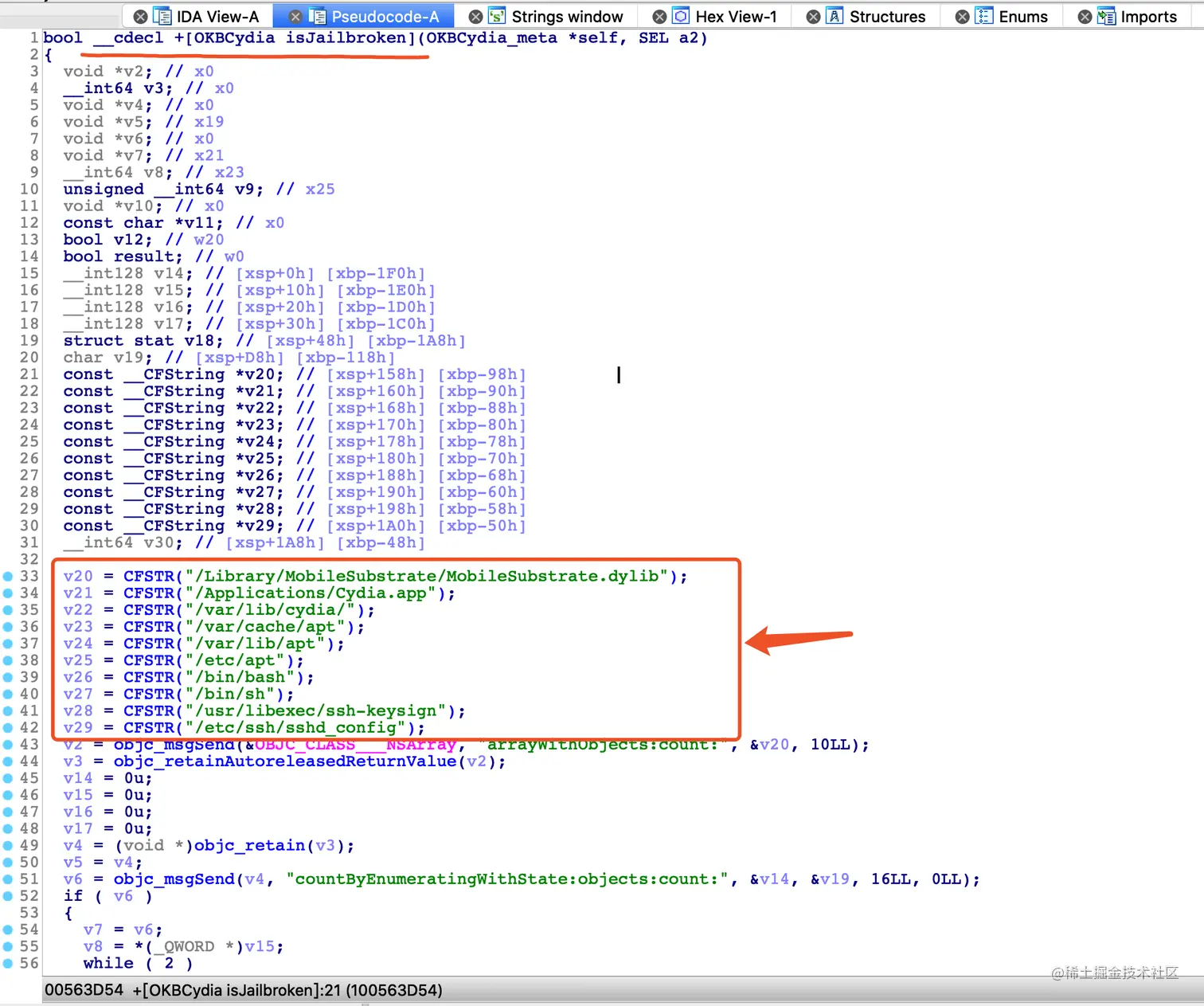Click the OKBCydia_meta *self parameter
The height and width of the screenshot is (1006, 1204).
click(x=526, y=37)
